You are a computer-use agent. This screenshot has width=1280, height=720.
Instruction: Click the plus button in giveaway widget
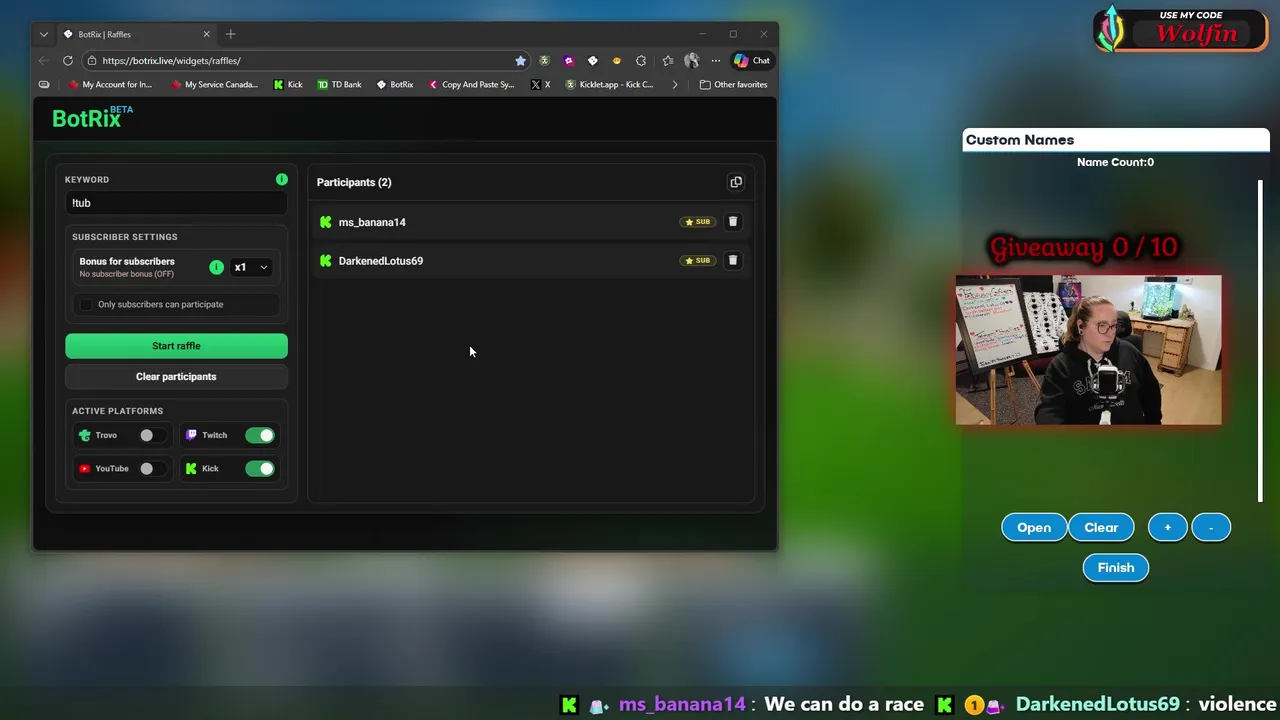click(1167, 527)
